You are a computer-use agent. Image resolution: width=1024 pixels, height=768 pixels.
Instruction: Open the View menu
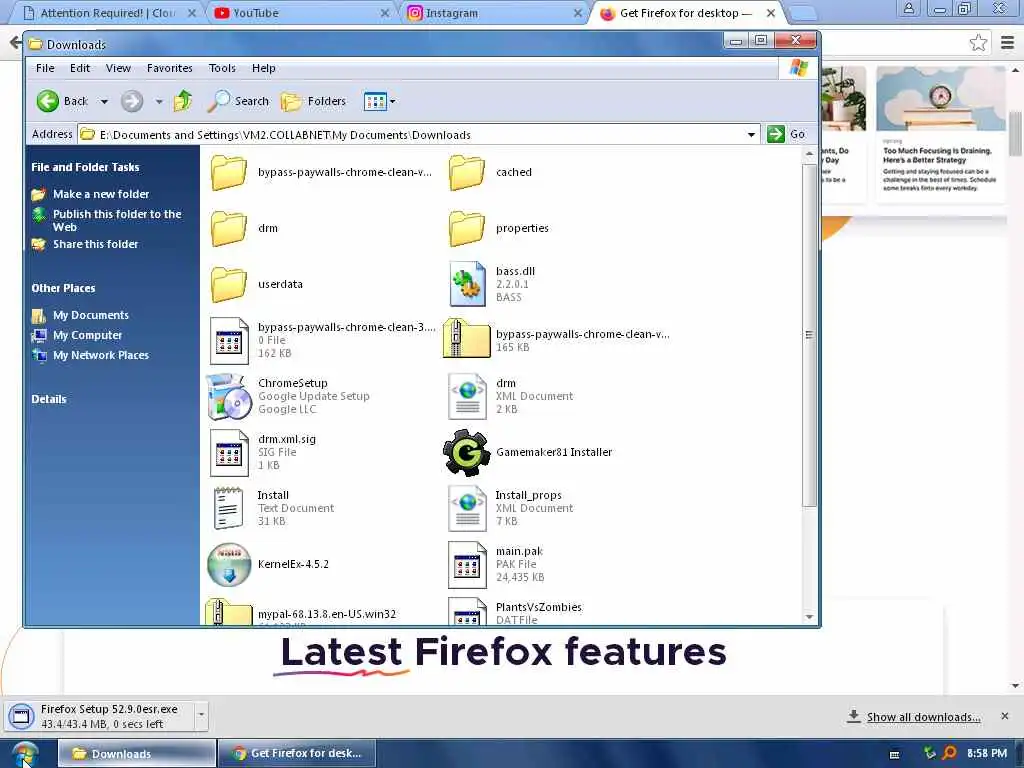tap(118, 68)
